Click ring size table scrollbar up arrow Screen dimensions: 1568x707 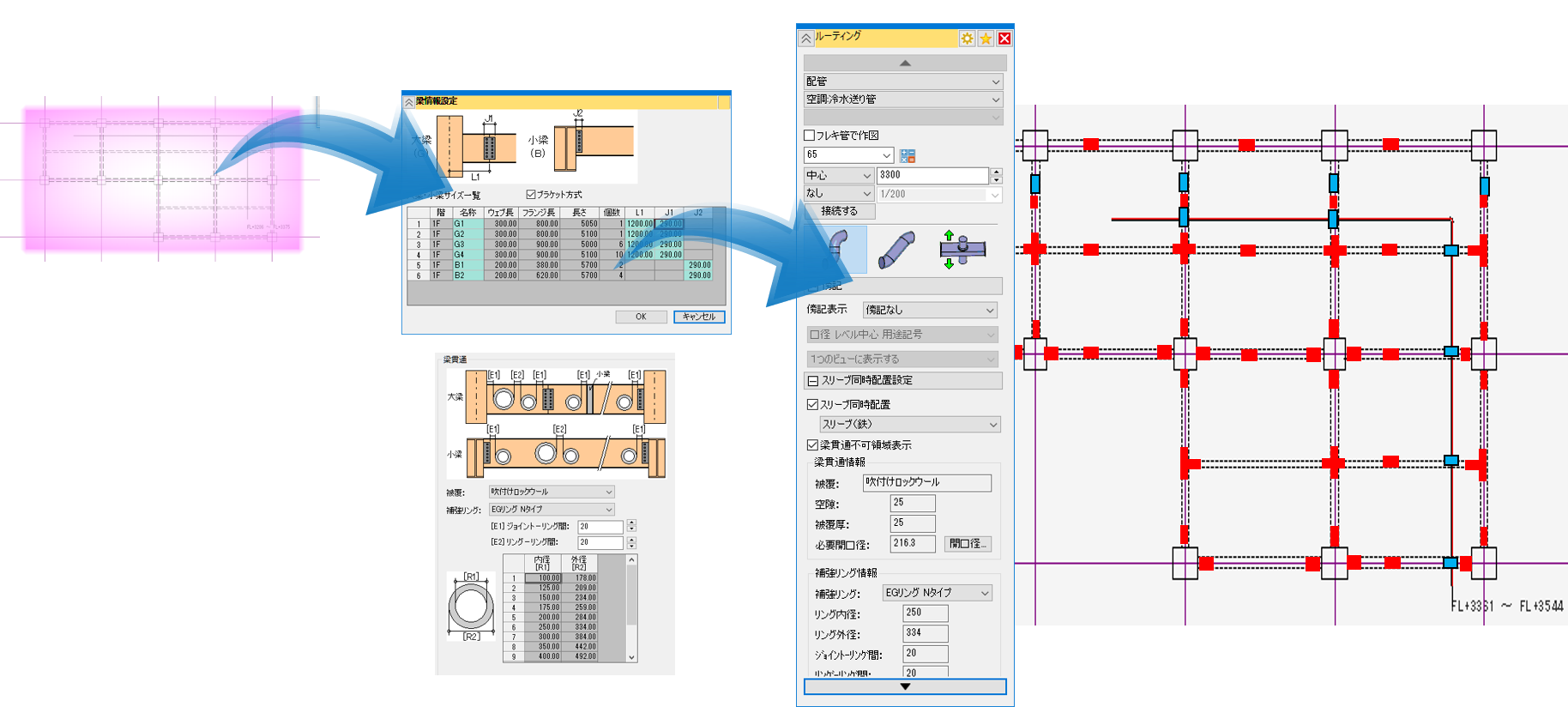coord(632,560)
